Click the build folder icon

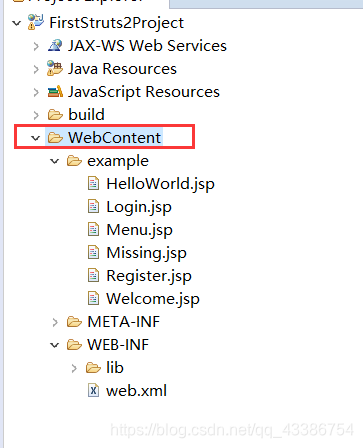click(55, 115)
